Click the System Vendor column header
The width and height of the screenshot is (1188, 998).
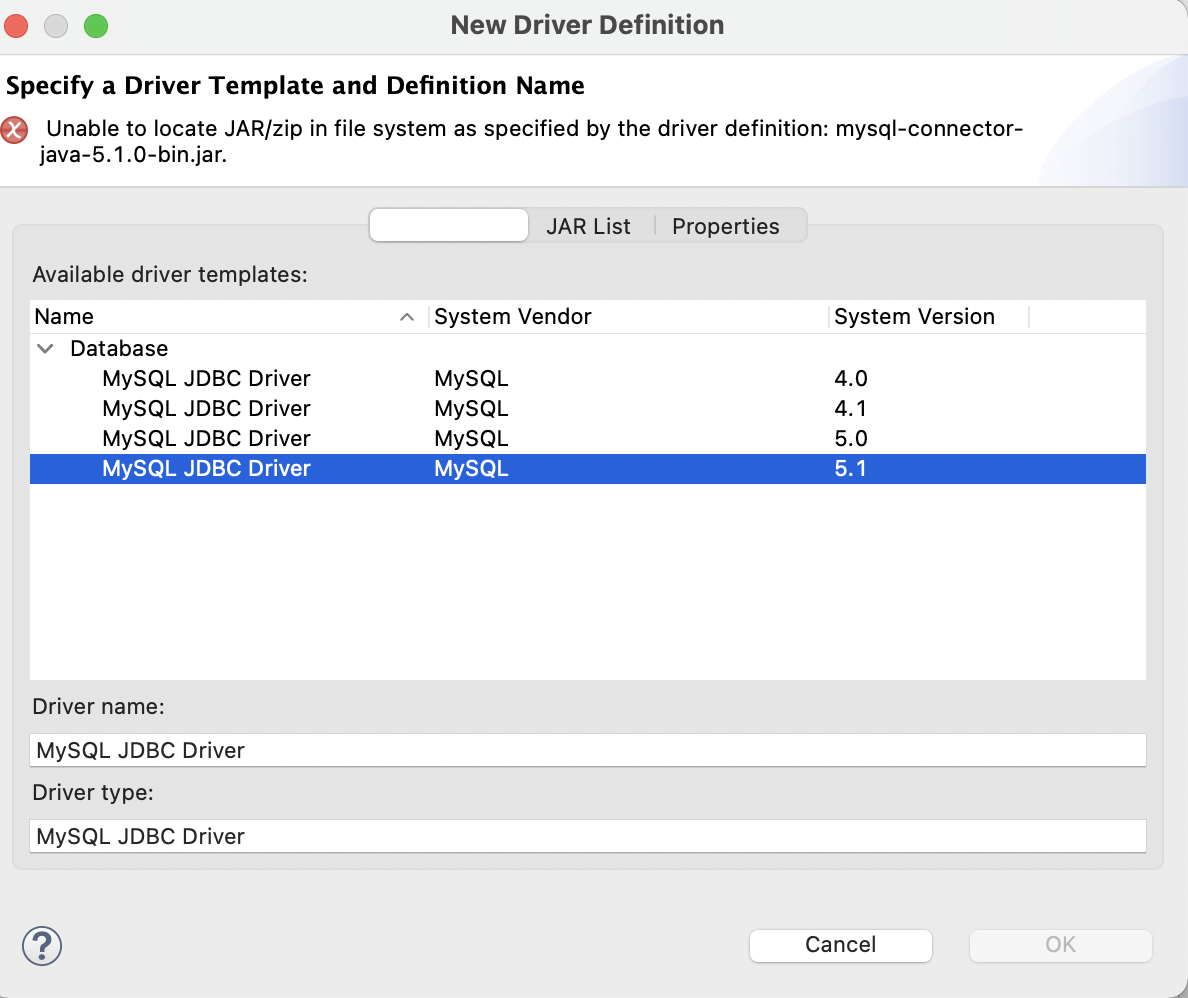point(629,317)
